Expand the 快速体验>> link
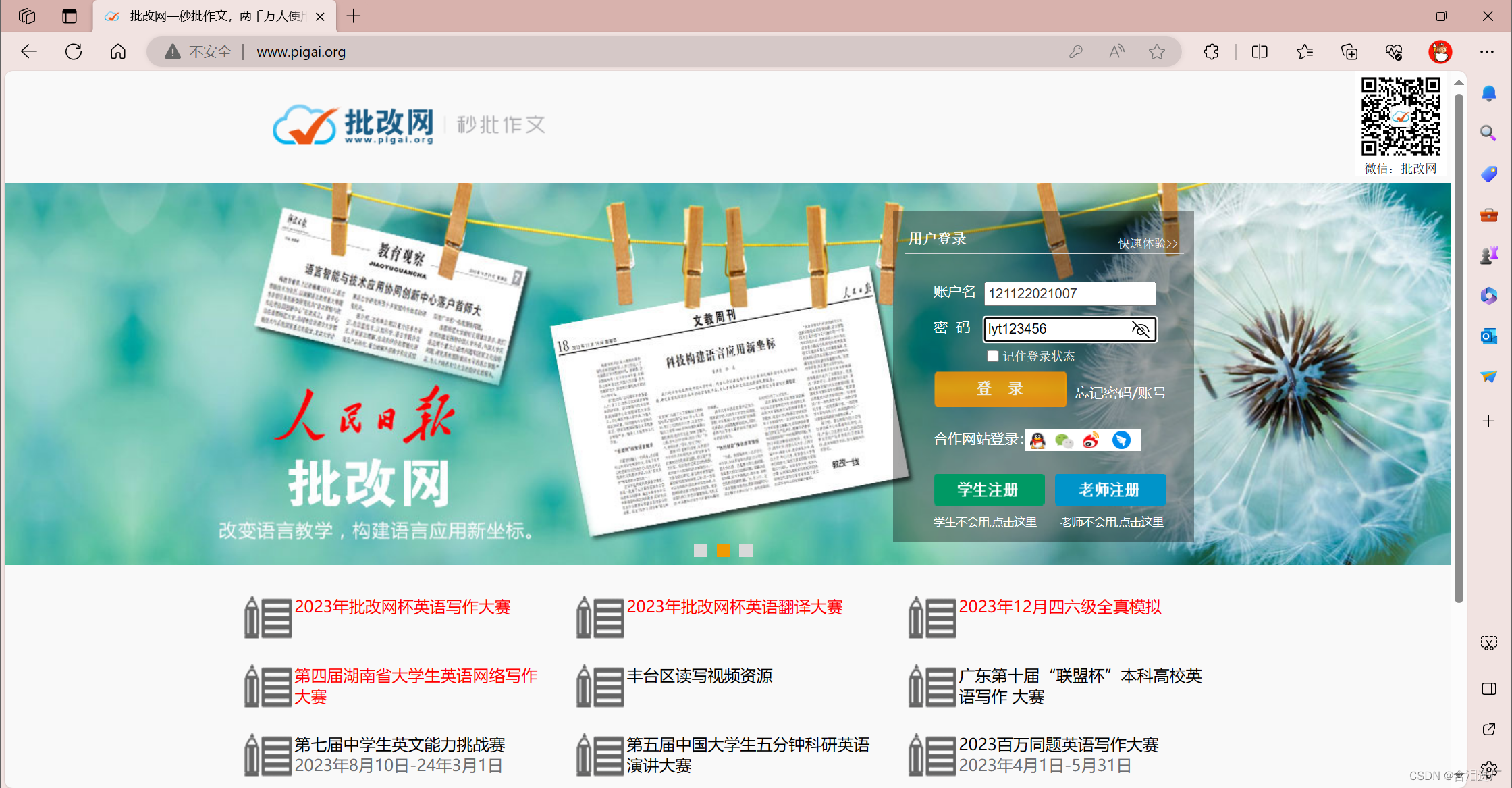Viewport: 1512px width, 788px height. (x=1147, y=243)
